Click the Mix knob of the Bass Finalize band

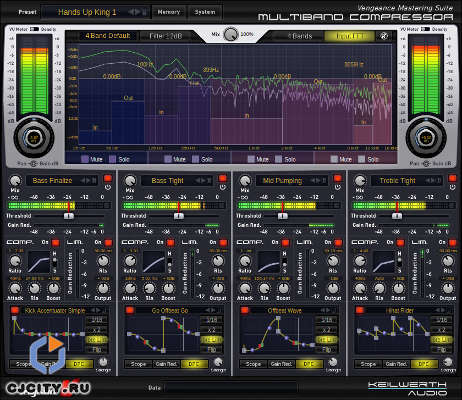point(15,181)
